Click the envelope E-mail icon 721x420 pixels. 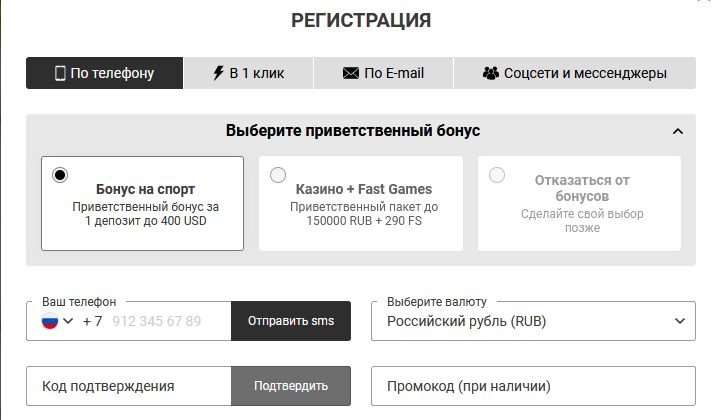coord(350,73)
